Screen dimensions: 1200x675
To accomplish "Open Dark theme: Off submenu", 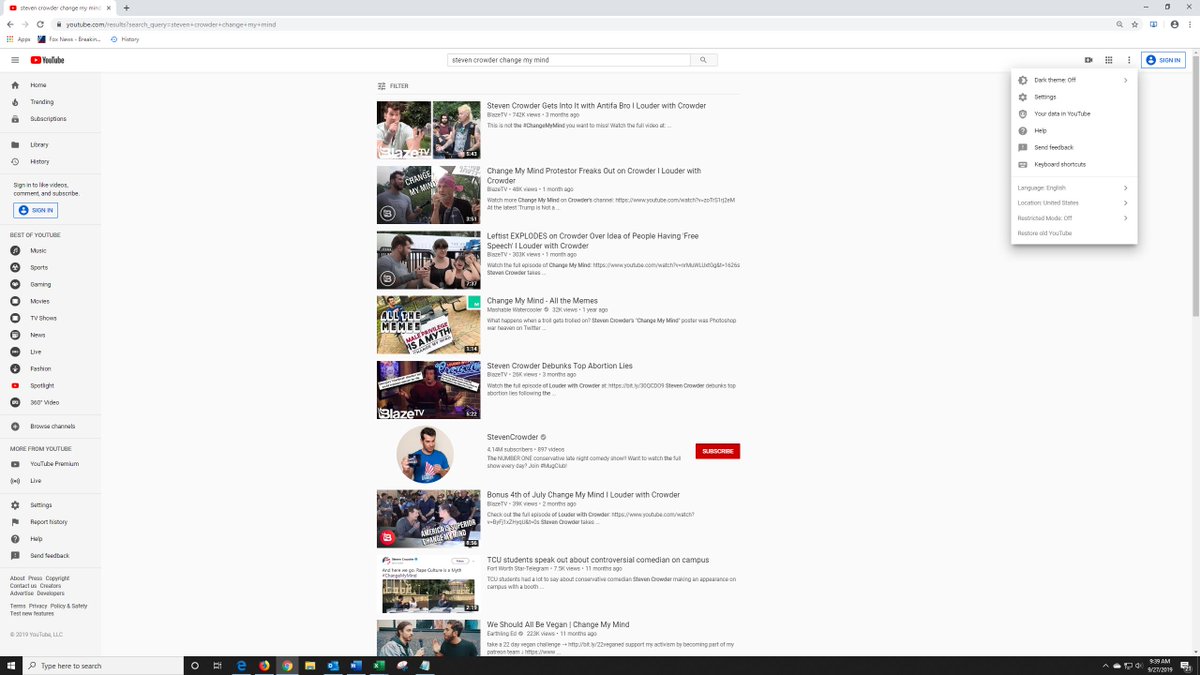I will point(1073,80).
